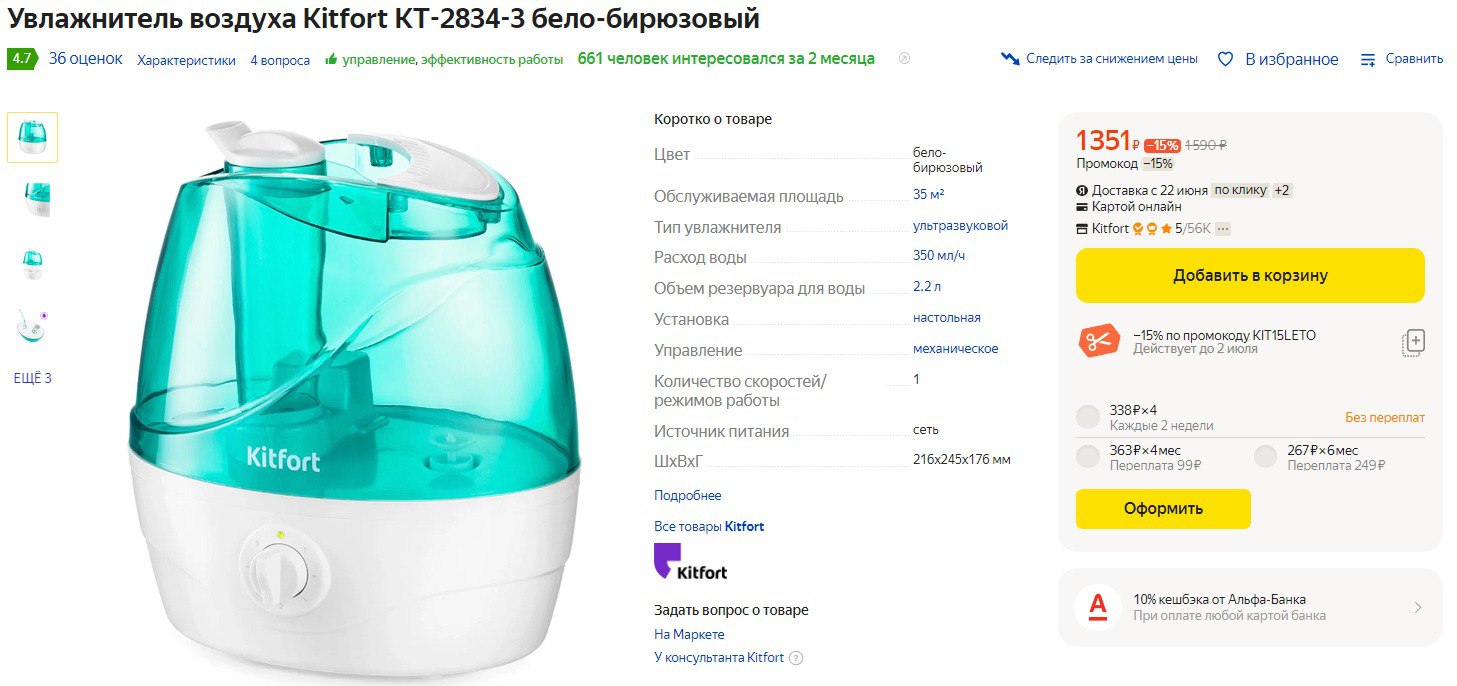Open the 4 вопроса section
Screen dimensions: 1457x686
click(x=280, y=60)
